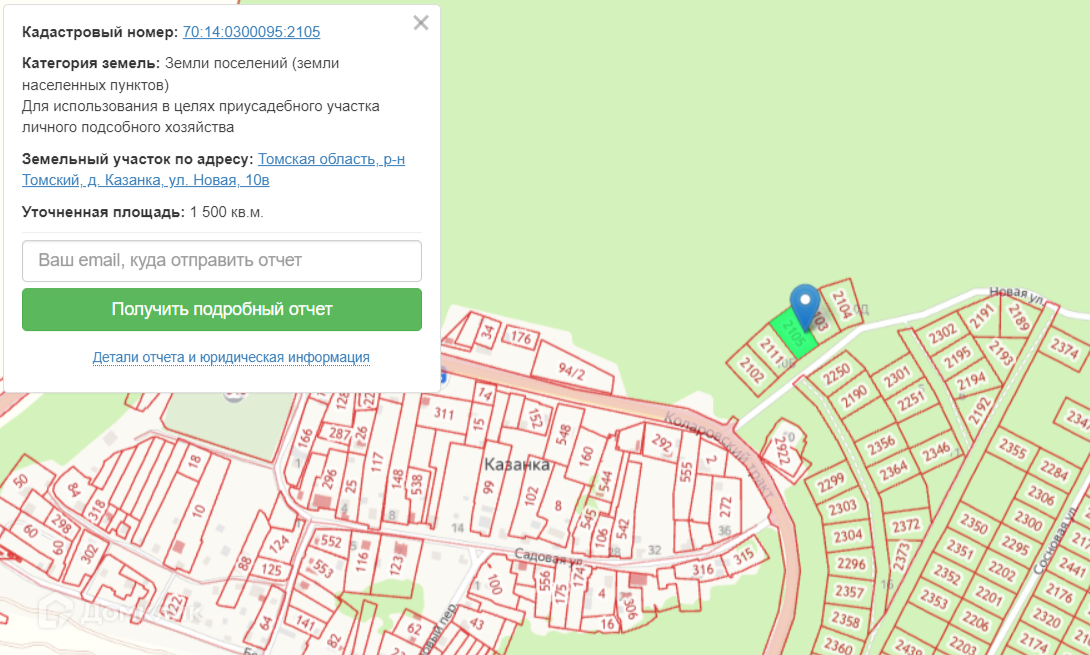Viewport: 1090px width, 655px height.
Task: Select parcel 160 on the map
Action: click(x=587, y=456)
